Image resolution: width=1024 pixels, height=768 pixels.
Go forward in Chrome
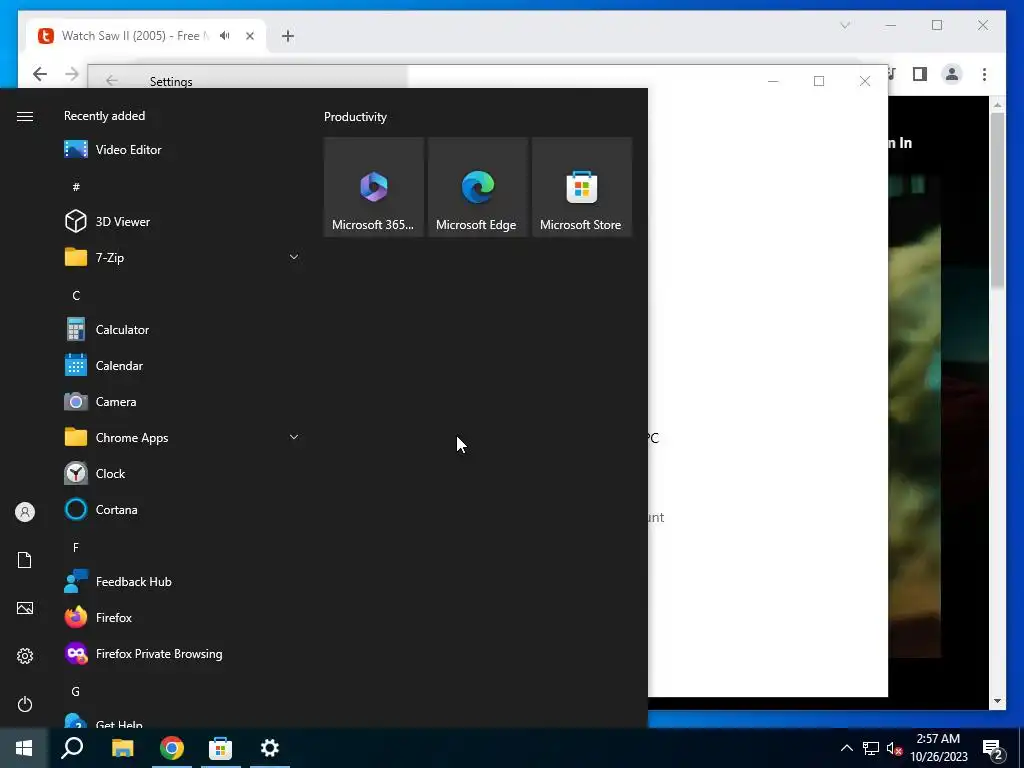click(x=72, y=74)
